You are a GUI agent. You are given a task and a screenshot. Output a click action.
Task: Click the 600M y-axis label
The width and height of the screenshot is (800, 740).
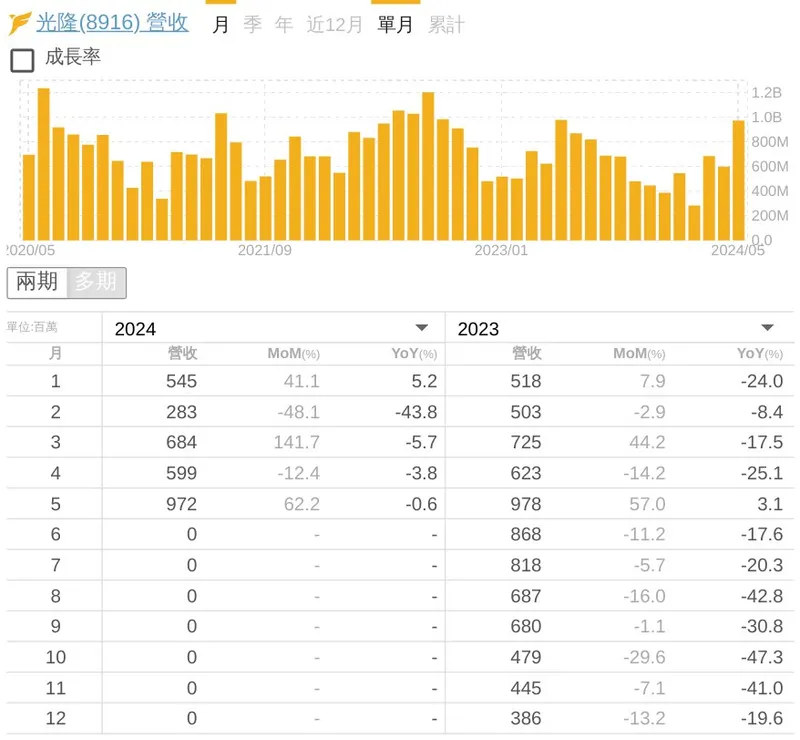pos(769,166)
